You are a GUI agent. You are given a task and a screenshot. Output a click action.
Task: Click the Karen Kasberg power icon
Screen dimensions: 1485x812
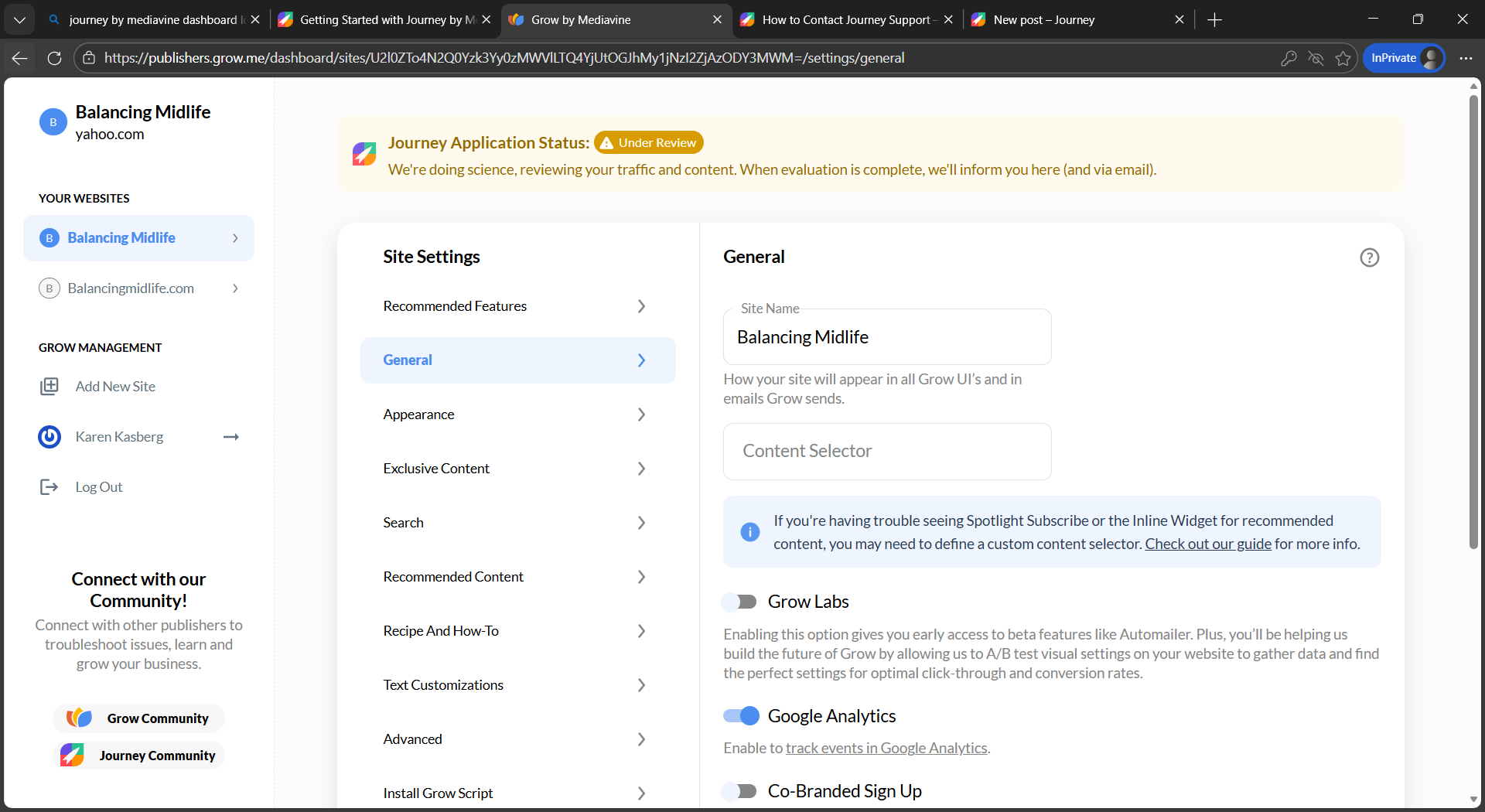point(49,437)
